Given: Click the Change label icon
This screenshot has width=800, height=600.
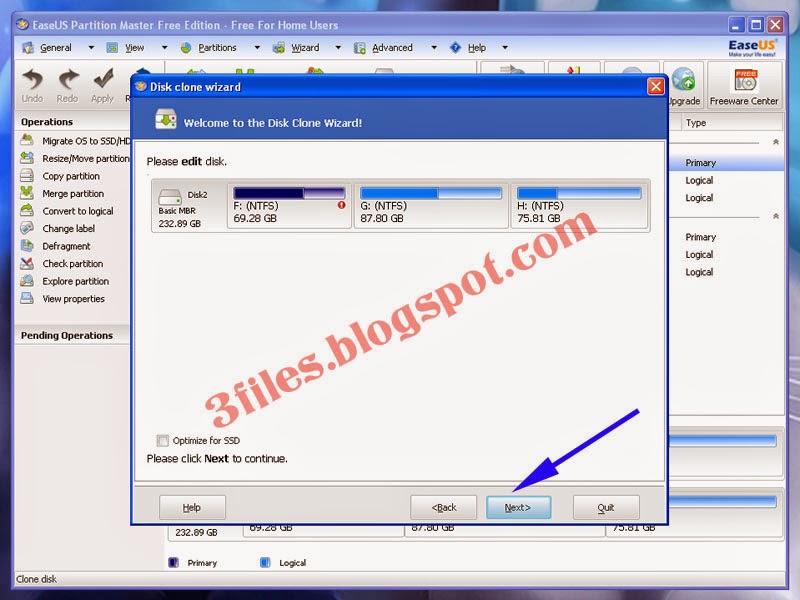Looking at the screenshot, I should pos(27,228).
